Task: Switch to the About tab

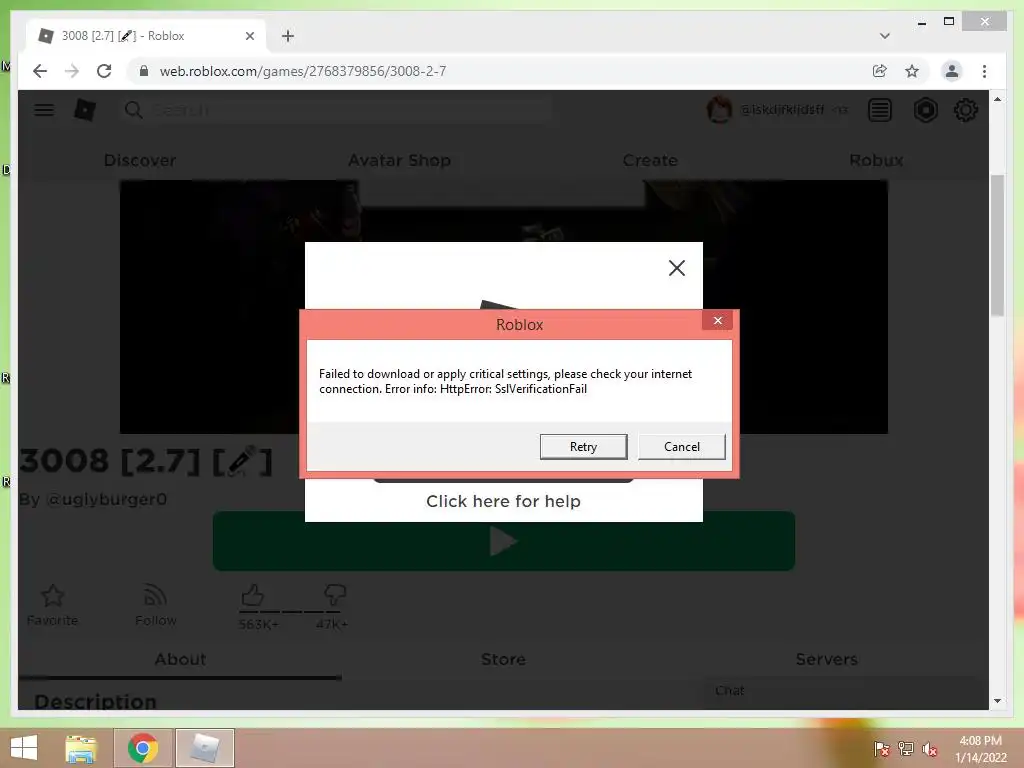Action: [180, 659]
